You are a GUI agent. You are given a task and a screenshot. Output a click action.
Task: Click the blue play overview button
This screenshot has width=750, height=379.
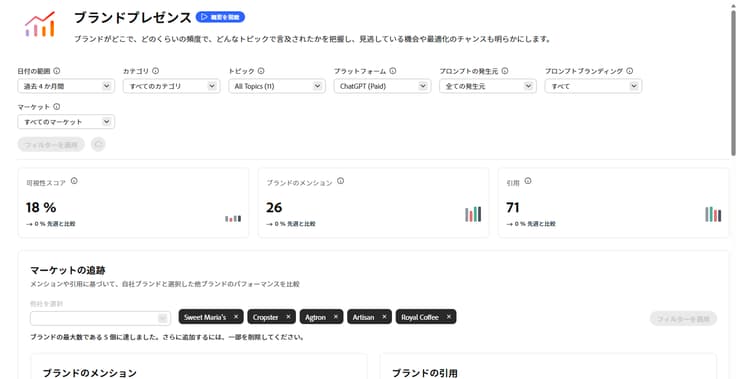pyautogui.click(x=221, y=17)
